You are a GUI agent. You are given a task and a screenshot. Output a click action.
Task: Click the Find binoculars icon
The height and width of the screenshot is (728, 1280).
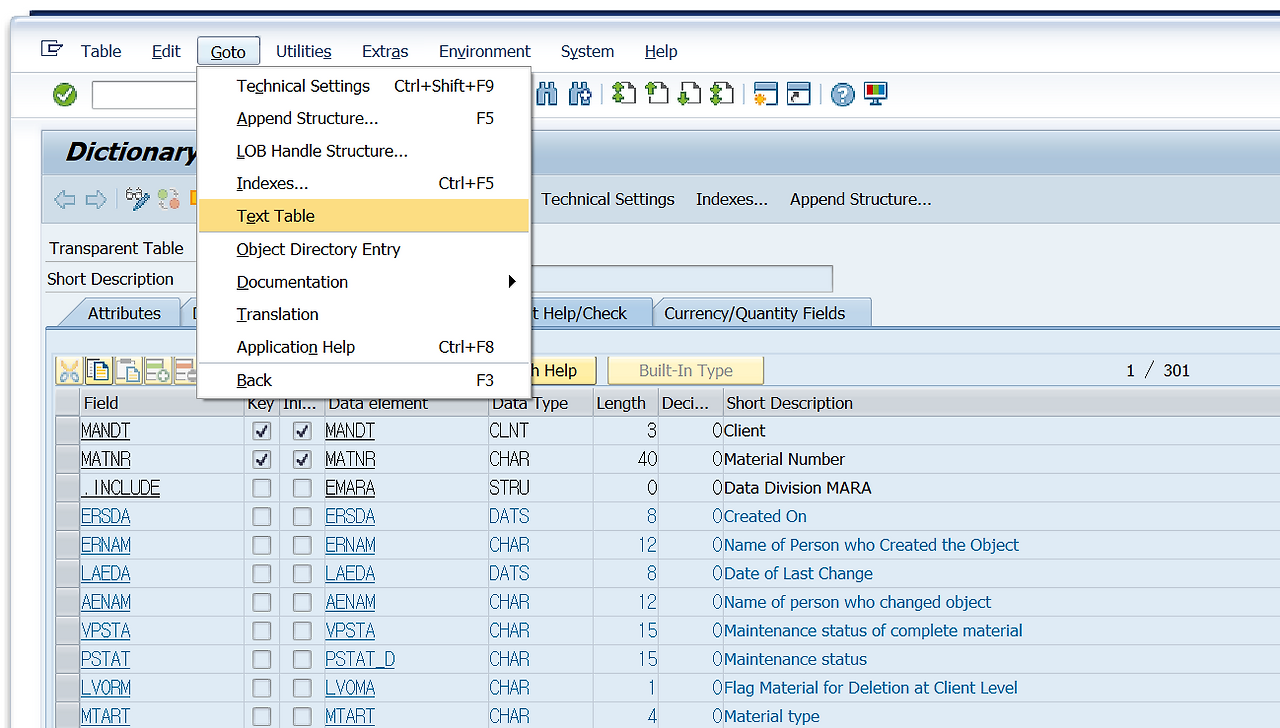coord(546,94)
